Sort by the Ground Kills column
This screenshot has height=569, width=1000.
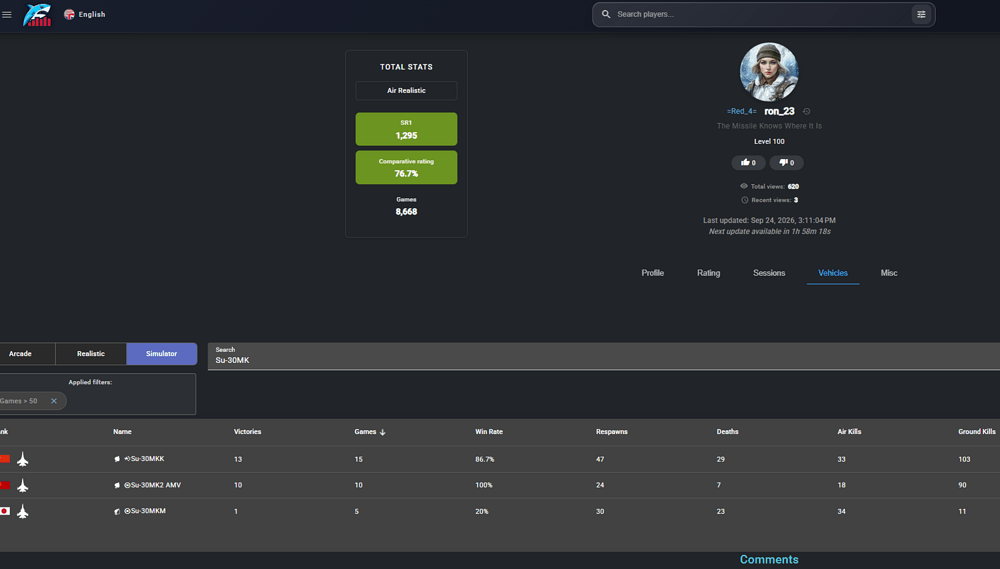(x=976, y=432)
